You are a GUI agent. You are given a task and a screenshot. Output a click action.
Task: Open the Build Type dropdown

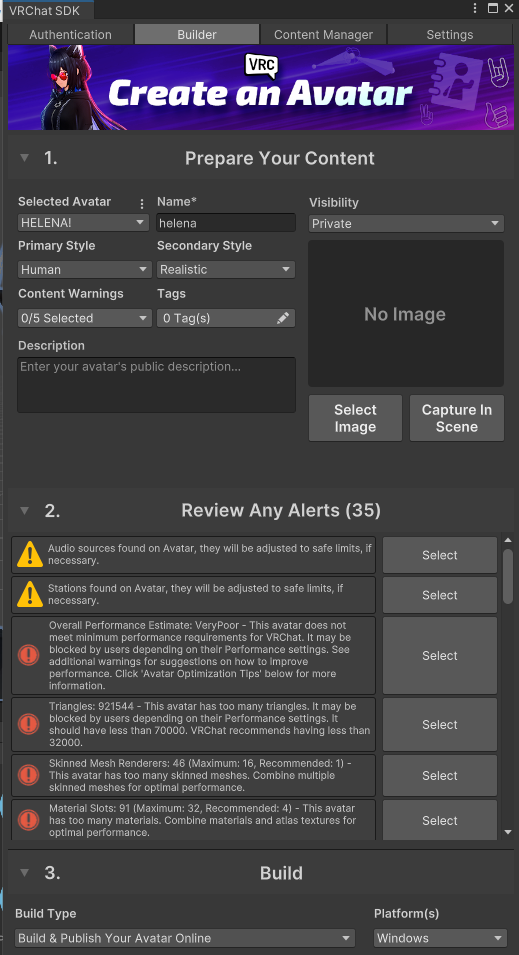[185, 938]
